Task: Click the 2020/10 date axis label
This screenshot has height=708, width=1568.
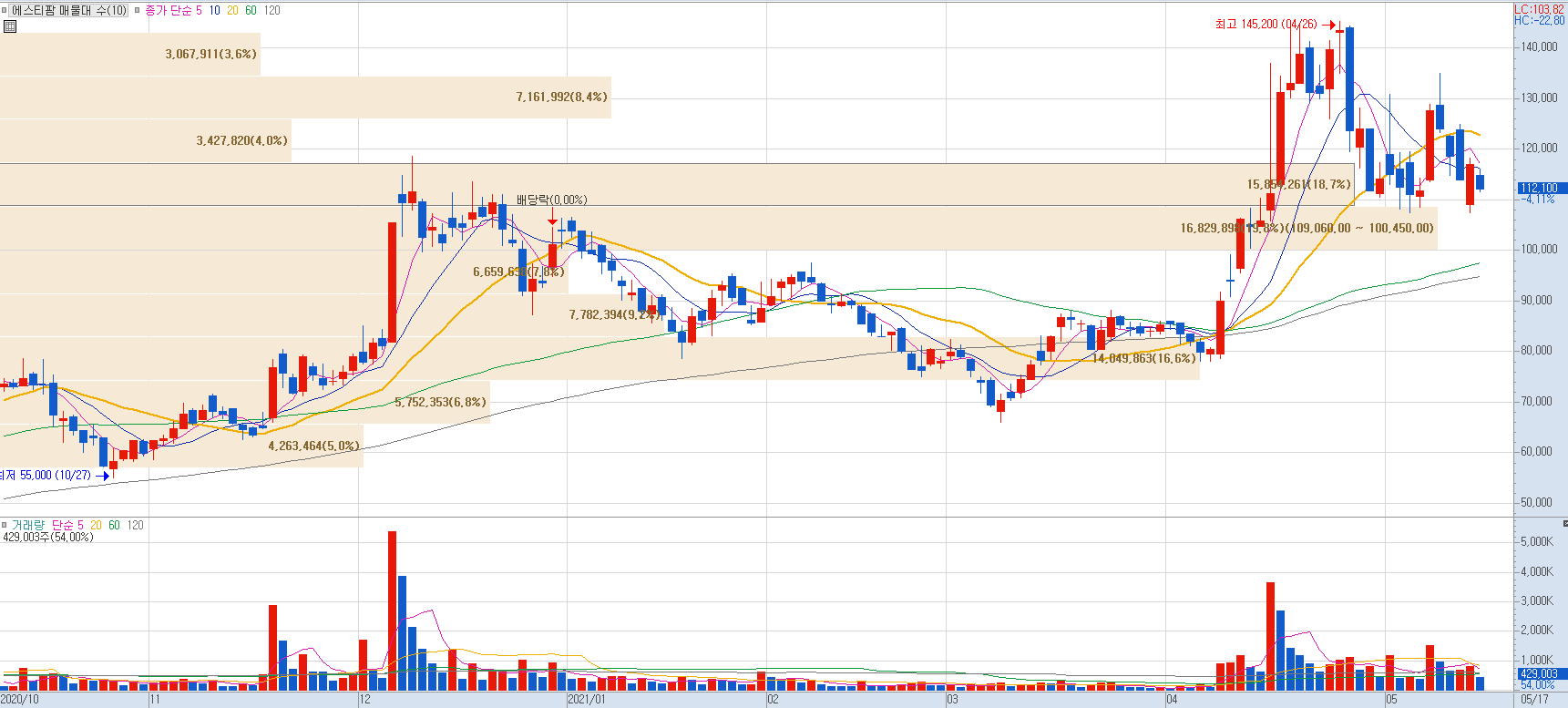Action: (x=19, y=700)
